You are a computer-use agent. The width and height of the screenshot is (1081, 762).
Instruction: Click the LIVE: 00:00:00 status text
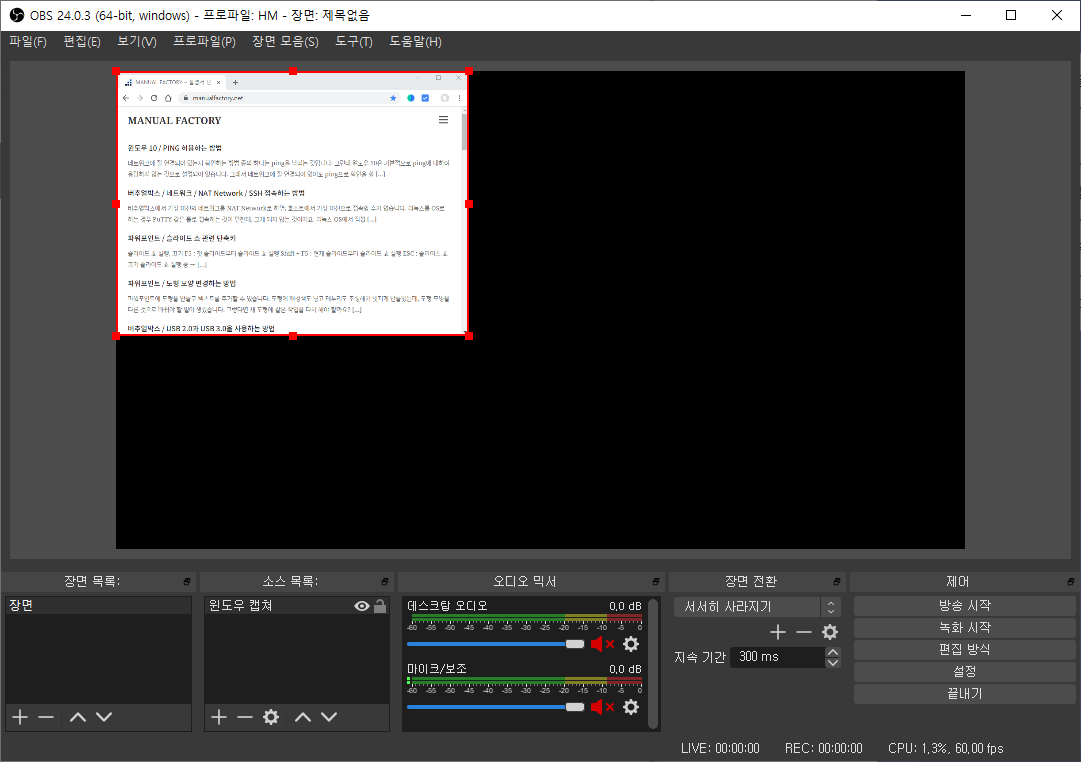point(720,748)
